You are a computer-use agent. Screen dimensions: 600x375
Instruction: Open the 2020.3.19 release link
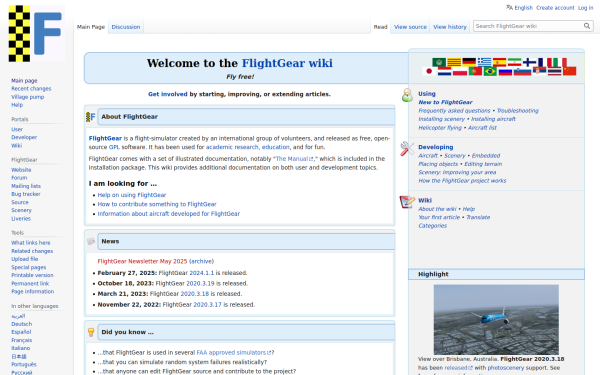[x=200, y=284]
